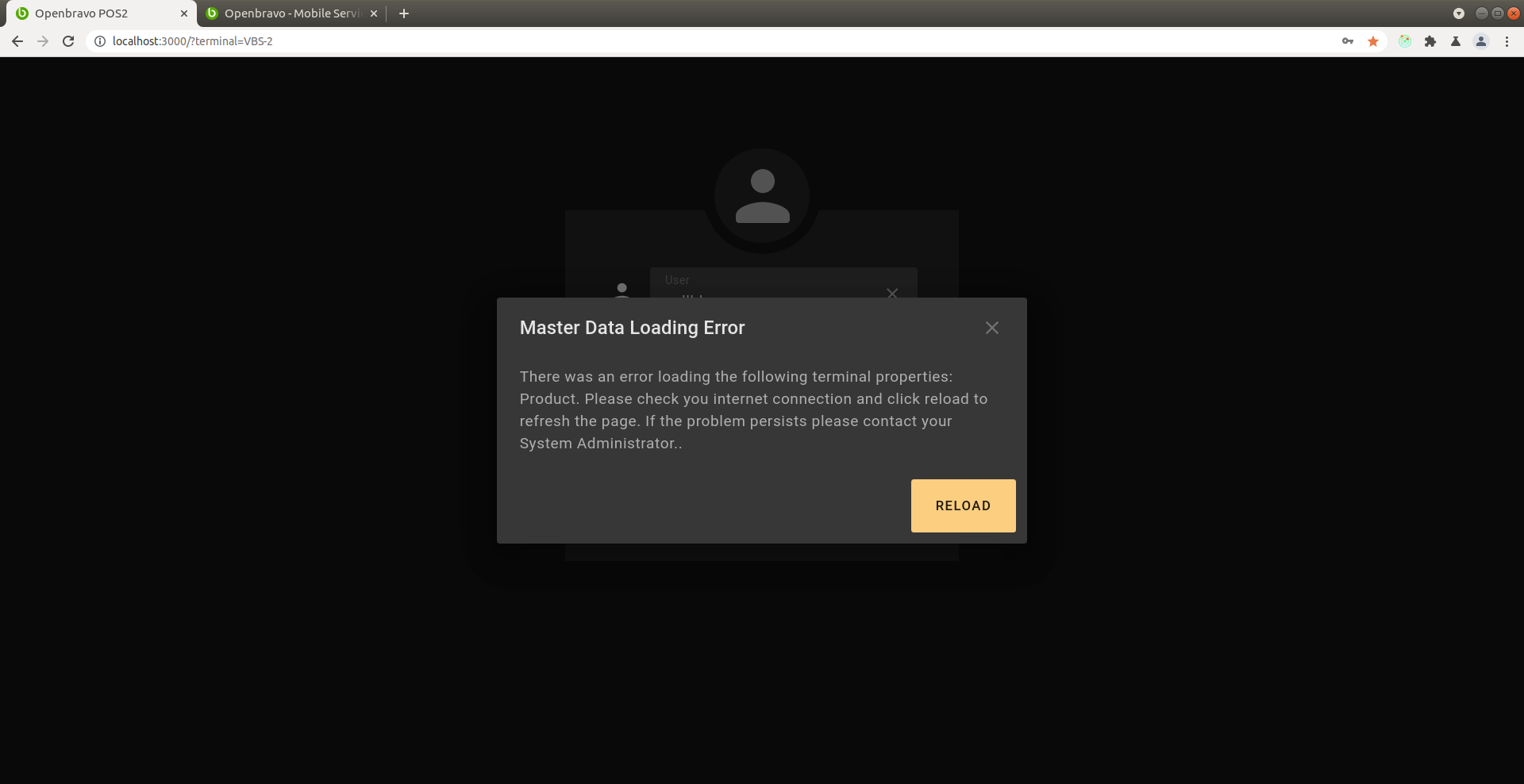This screenshot has width=1524, height=784.
Task: Open saved passwords key icon
Action: pos(1348,41)
